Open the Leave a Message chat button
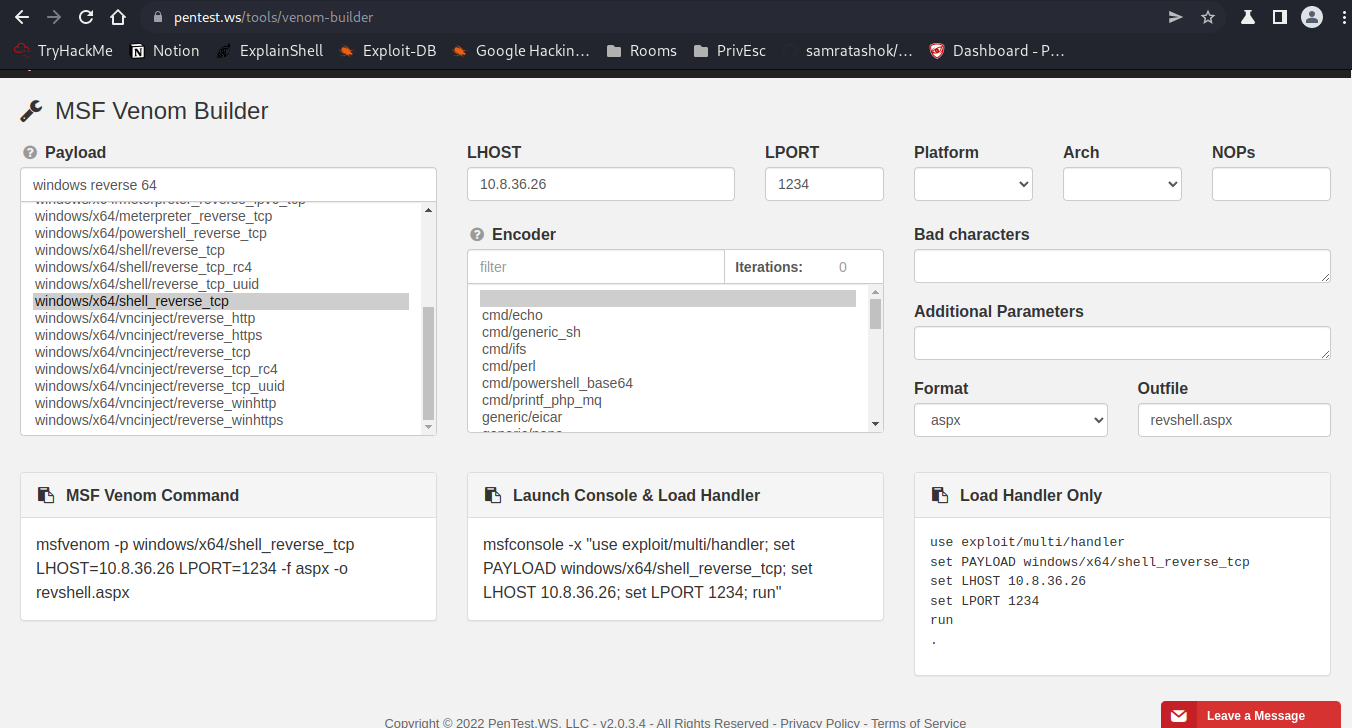The image size is (1352, 728). [1251, 715]
